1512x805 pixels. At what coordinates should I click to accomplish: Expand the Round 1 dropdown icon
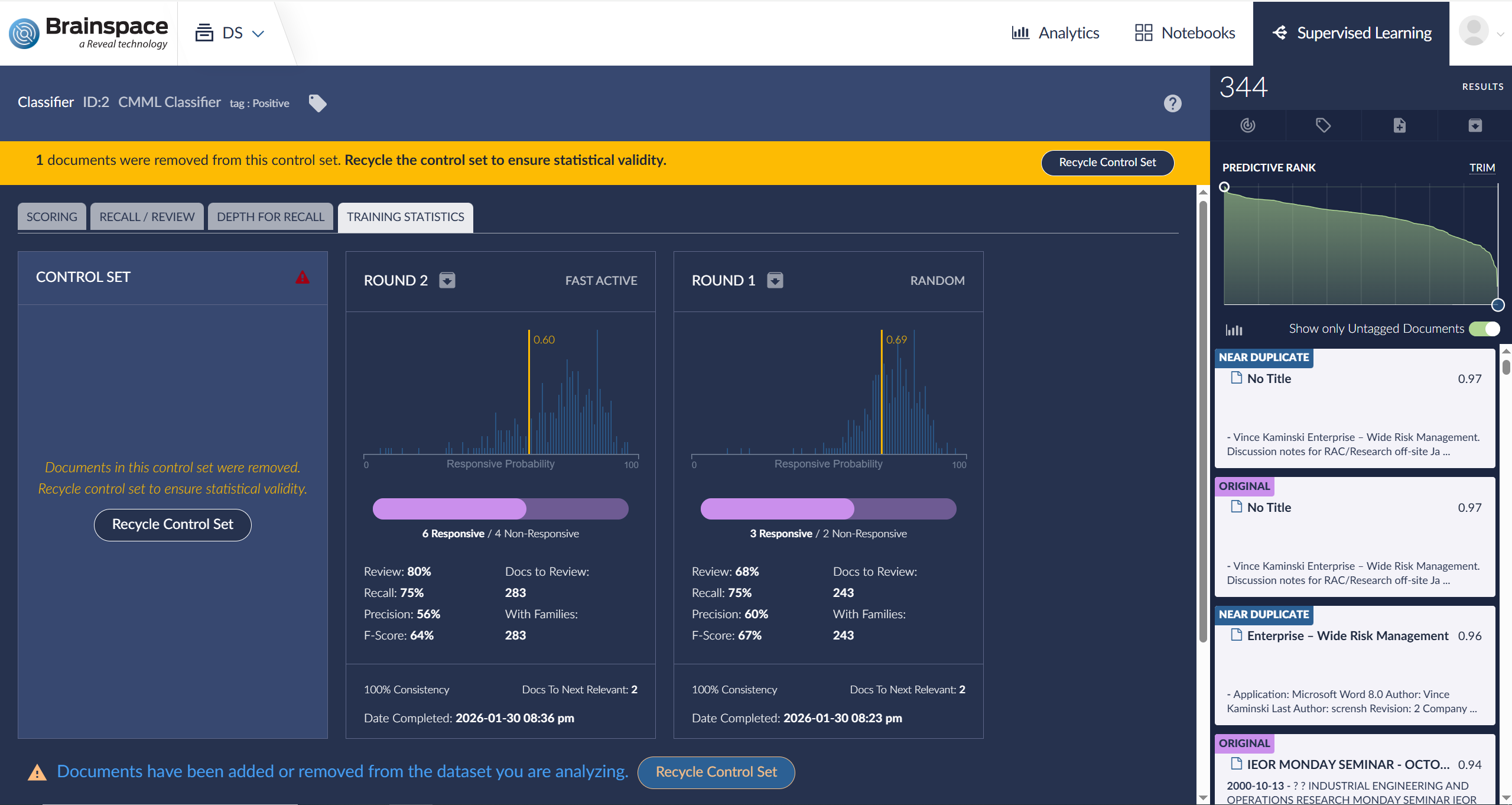coord(775,280)
